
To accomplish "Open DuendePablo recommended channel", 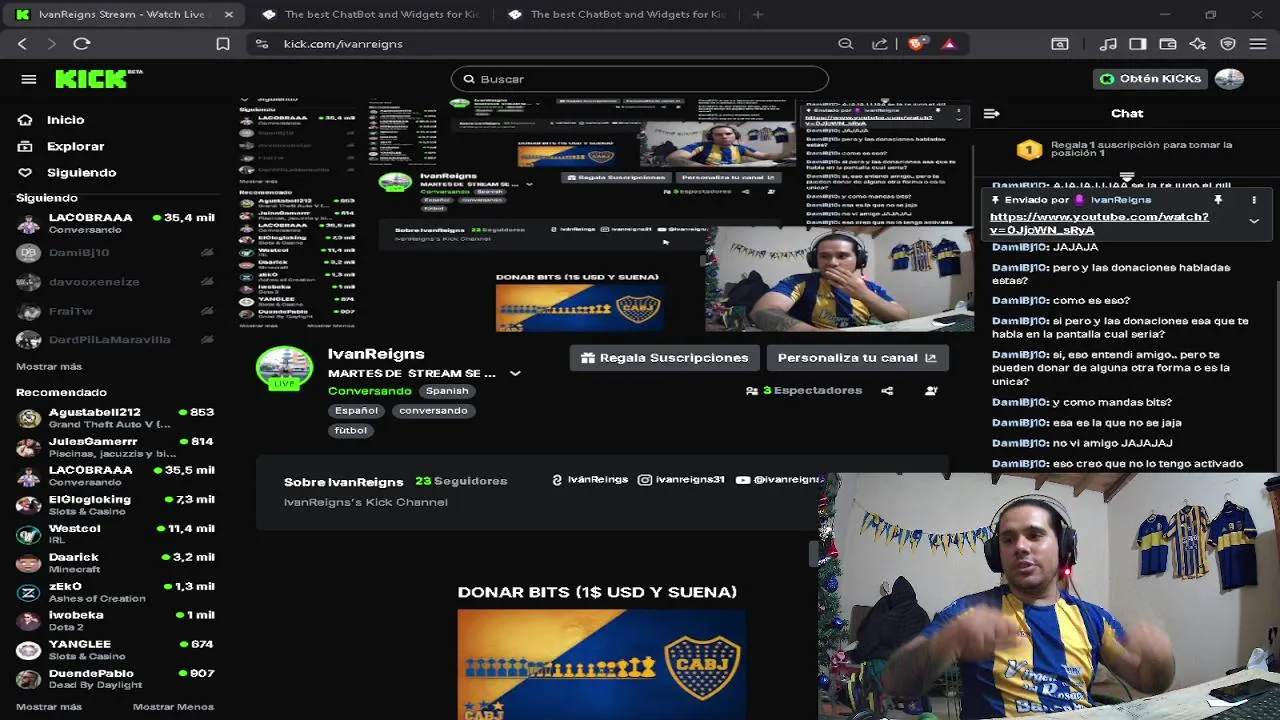I will coord(115,679).
